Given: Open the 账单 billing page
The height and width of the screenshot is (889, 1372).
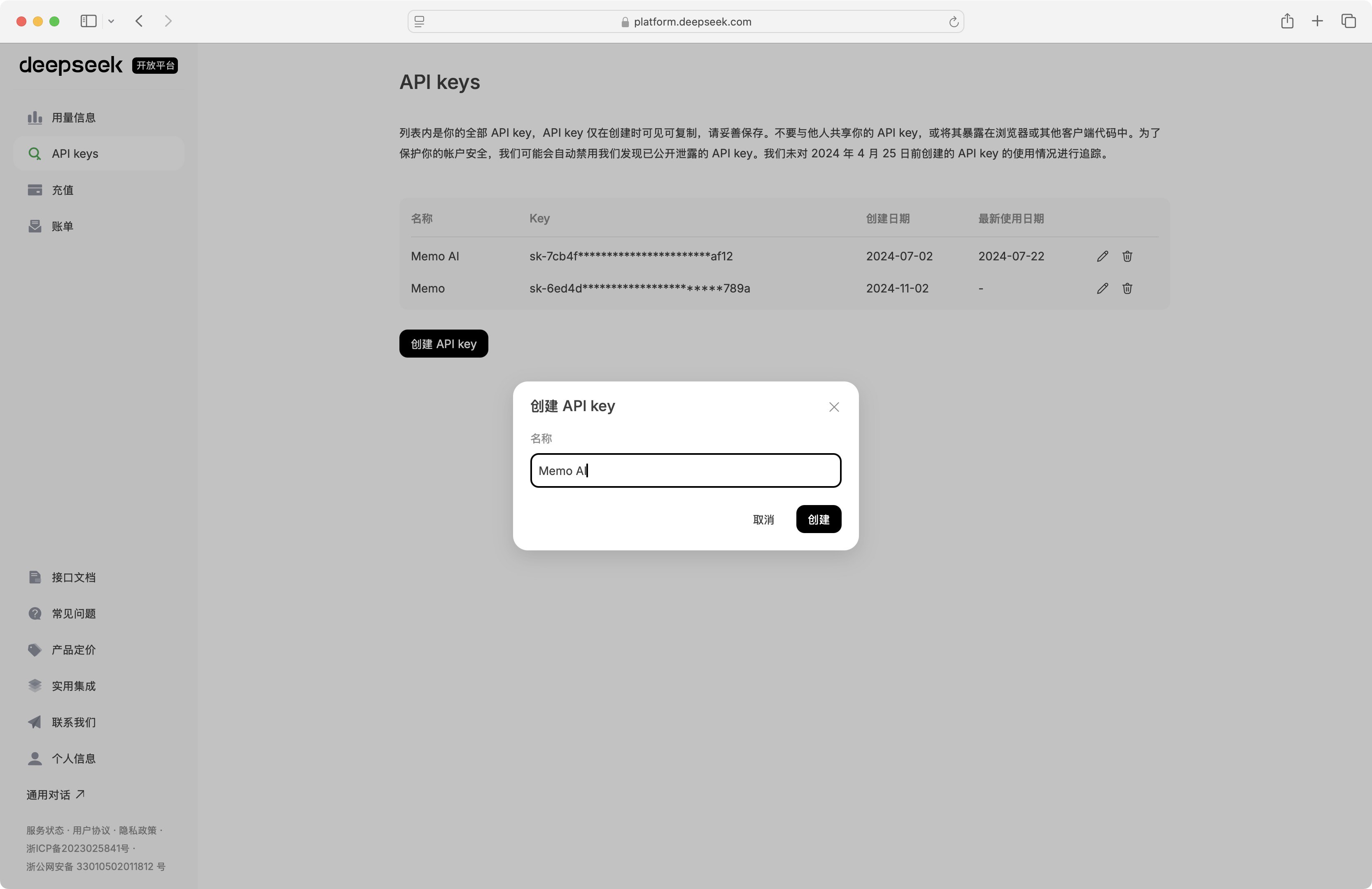Looking at the screenshot, I should (x=98, y=226).
